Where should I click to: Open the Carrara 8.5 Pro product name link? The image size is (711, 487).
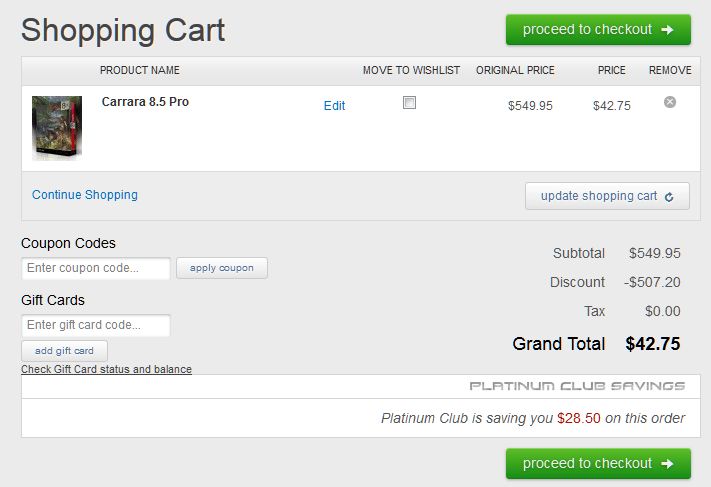[145, 102]
